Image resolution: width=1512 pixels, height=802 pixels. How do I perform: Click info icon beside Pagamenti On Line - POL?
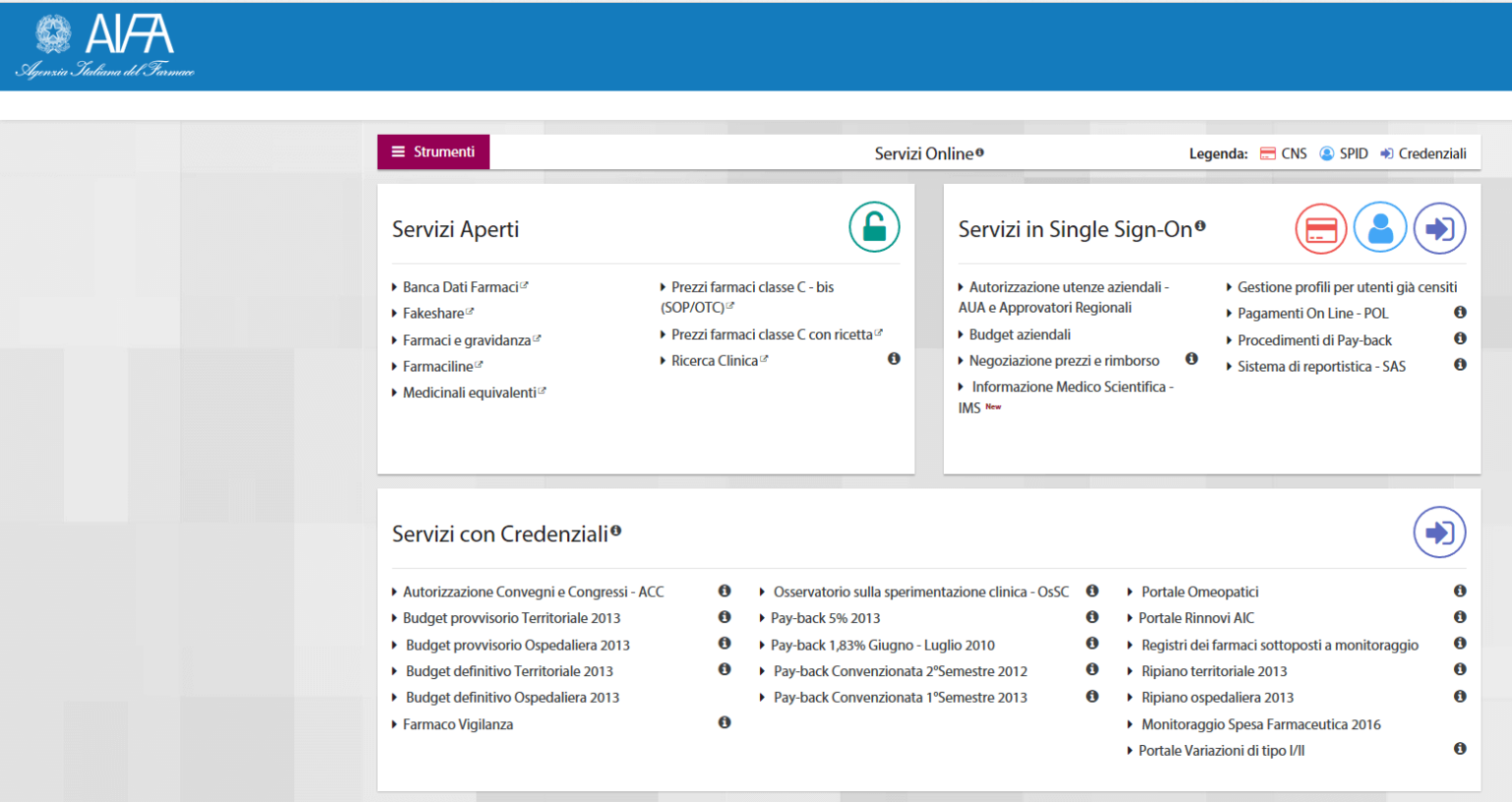click(x=1460, y=312)
